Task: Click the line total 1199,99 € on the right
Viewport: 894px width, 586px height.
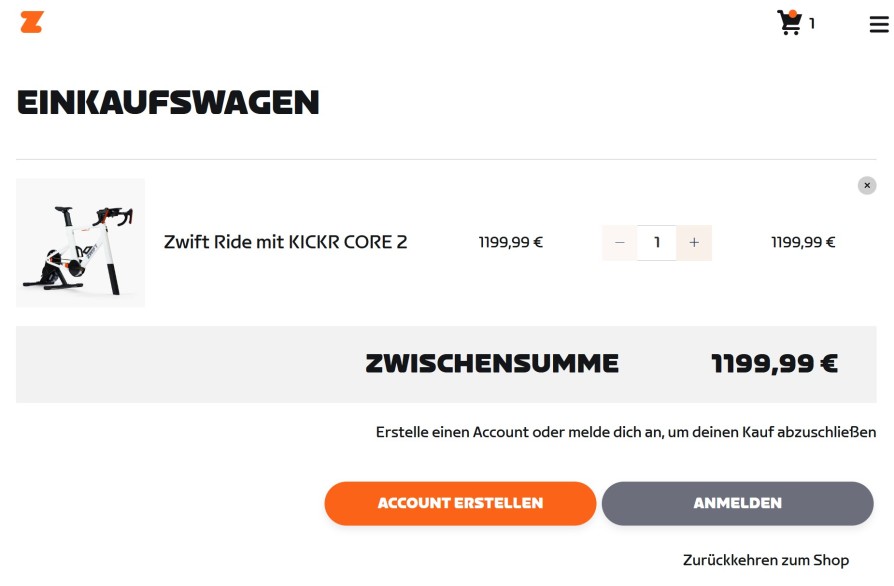Action: click(x=803, y=242)
